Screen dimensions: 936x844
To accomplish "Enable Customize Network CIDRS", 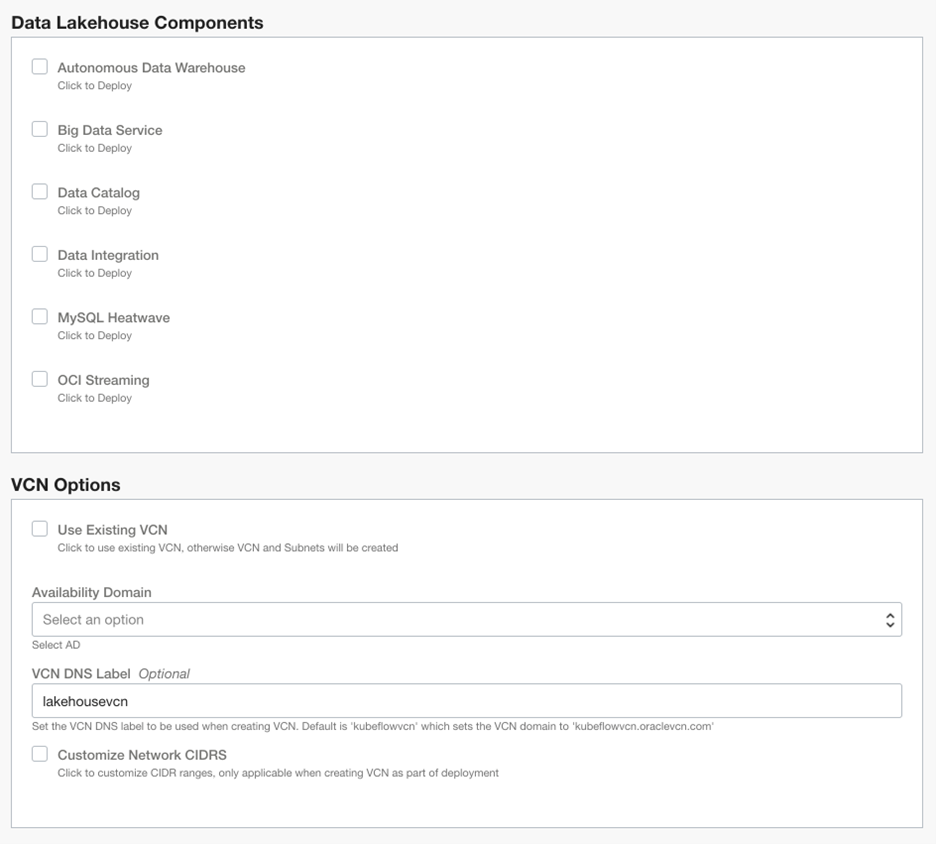I will coord(39,753).
